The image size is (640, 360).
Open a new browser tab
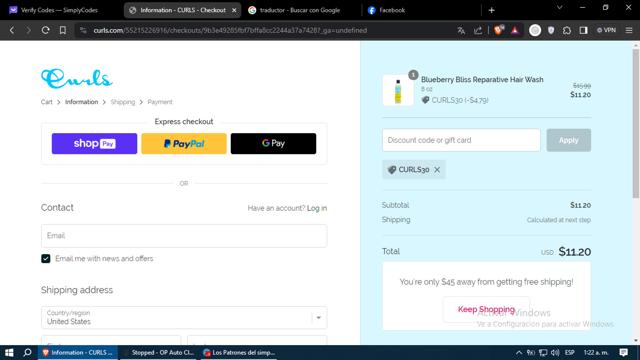click(x=491, y=10)
